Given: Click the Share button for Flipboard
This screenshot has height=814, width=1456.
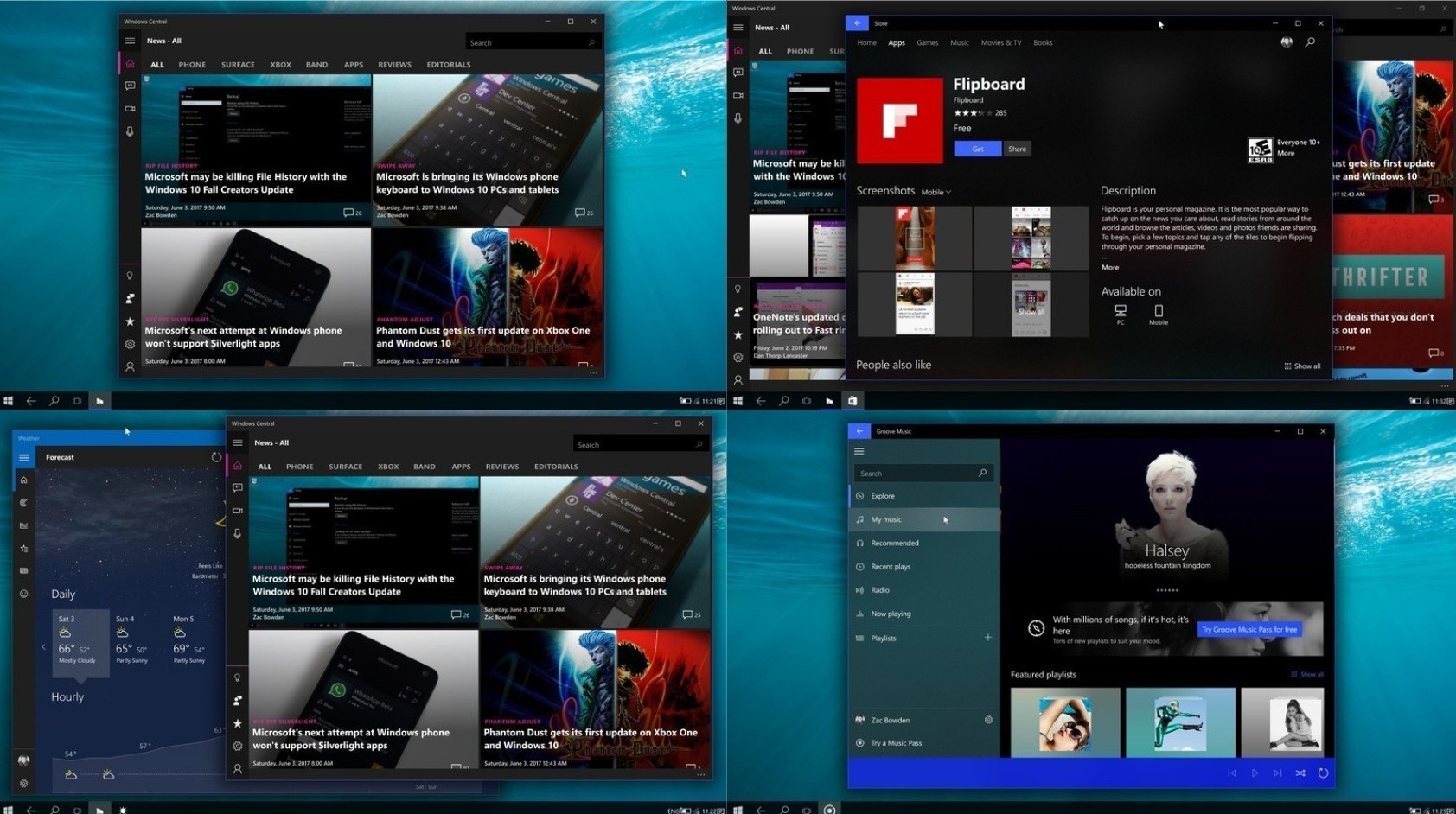Looking at the screenshot, I should pos(1017,149).
